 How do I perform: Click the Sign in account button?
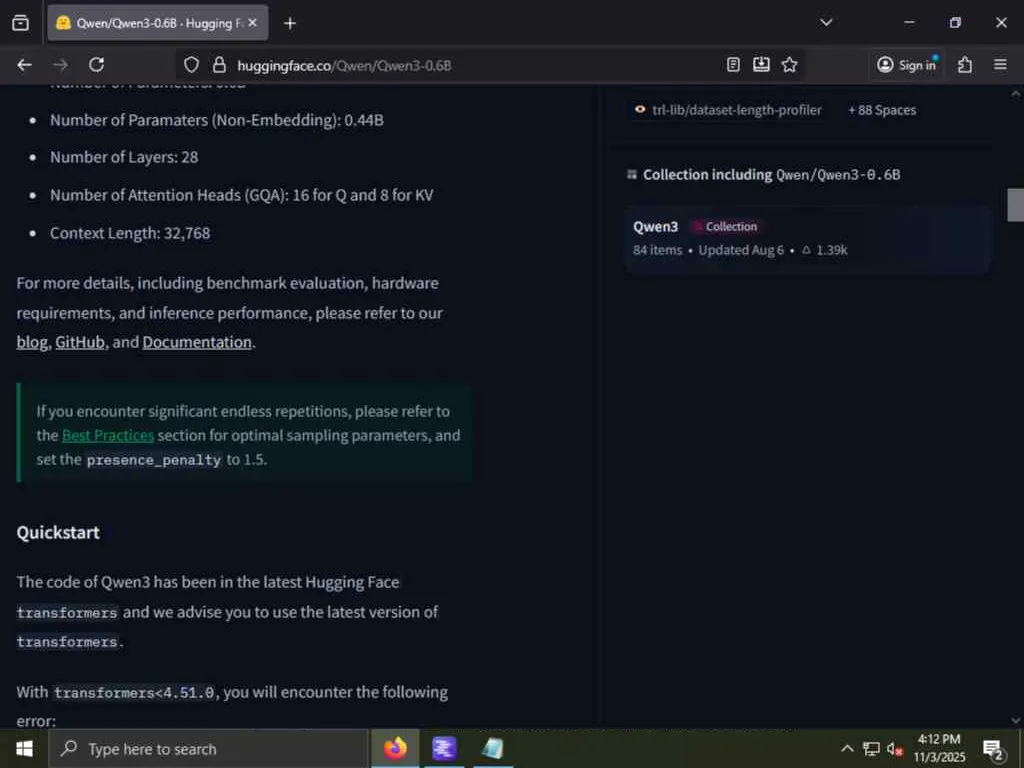coord(906,65)
